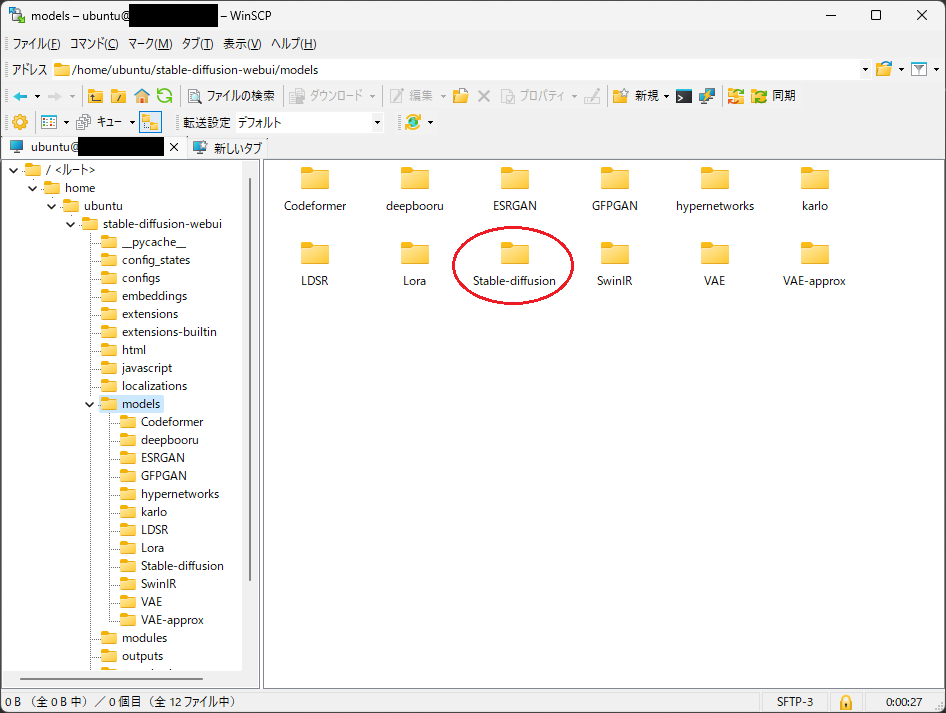Click the address path field
The height and width of the screenshot is (713, 946).
coord(460,70)
